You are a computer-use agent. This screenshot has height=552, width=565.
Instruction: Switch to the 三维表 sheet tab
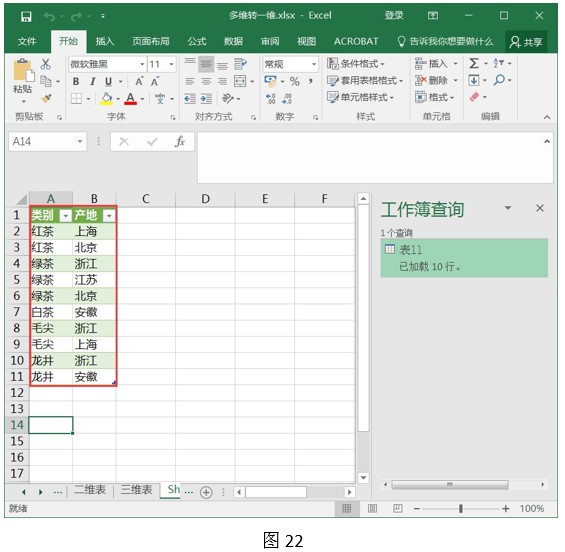(x=137, y=490)
